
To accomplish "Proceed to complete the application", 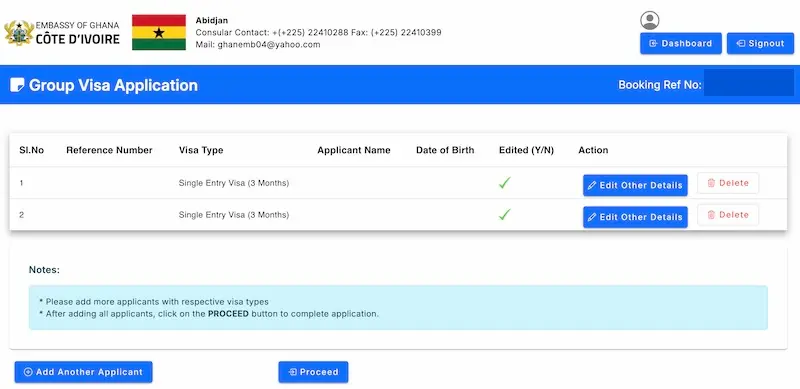I will pos(313,372).
